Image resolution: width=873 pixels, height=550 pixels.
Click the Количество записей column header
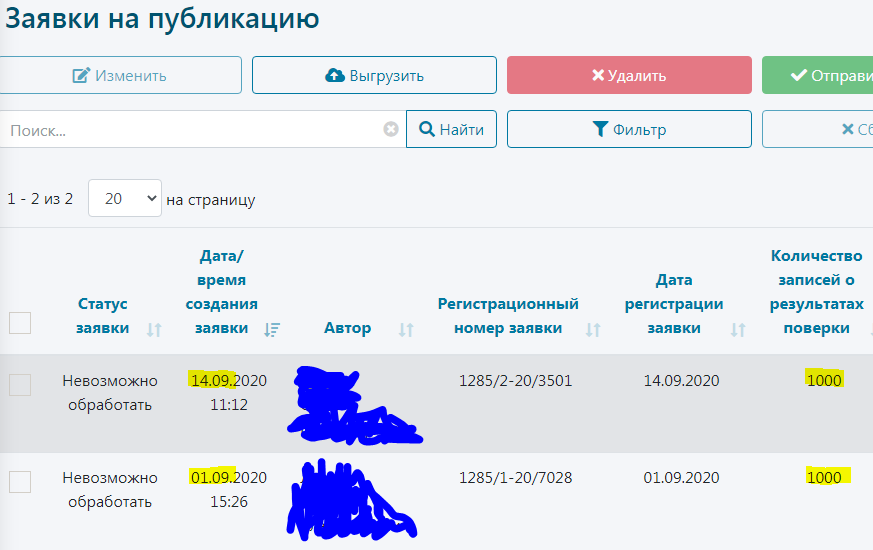[x=816, y=291]
